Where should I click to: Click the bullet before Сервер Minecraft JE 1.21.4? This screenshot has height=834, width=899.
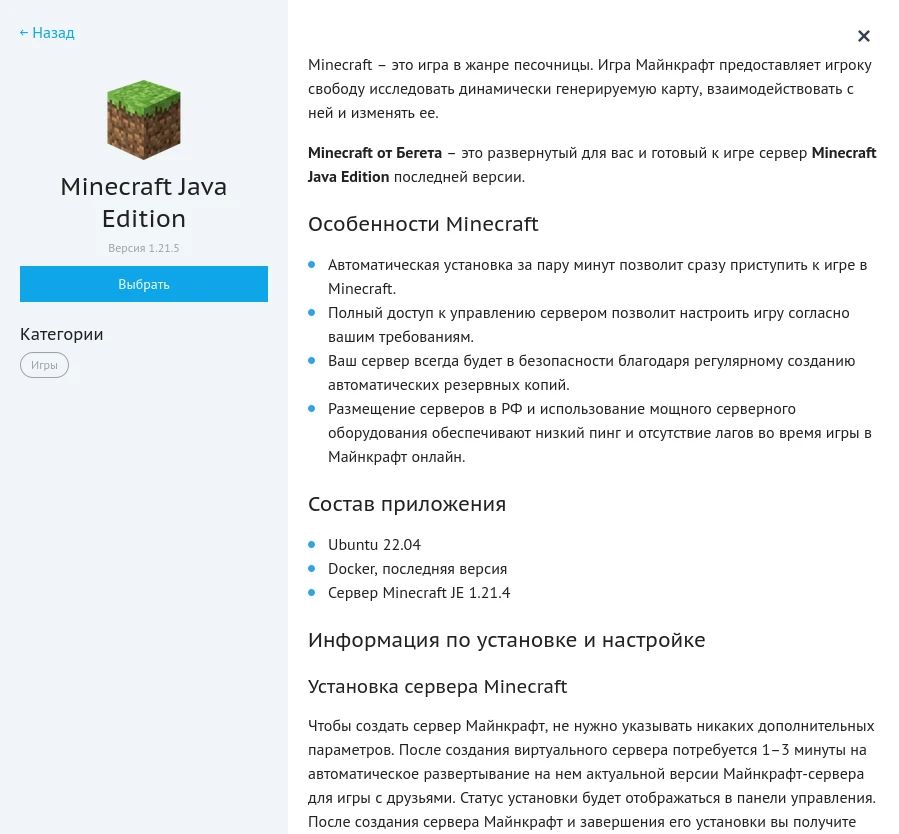[313, 592]
